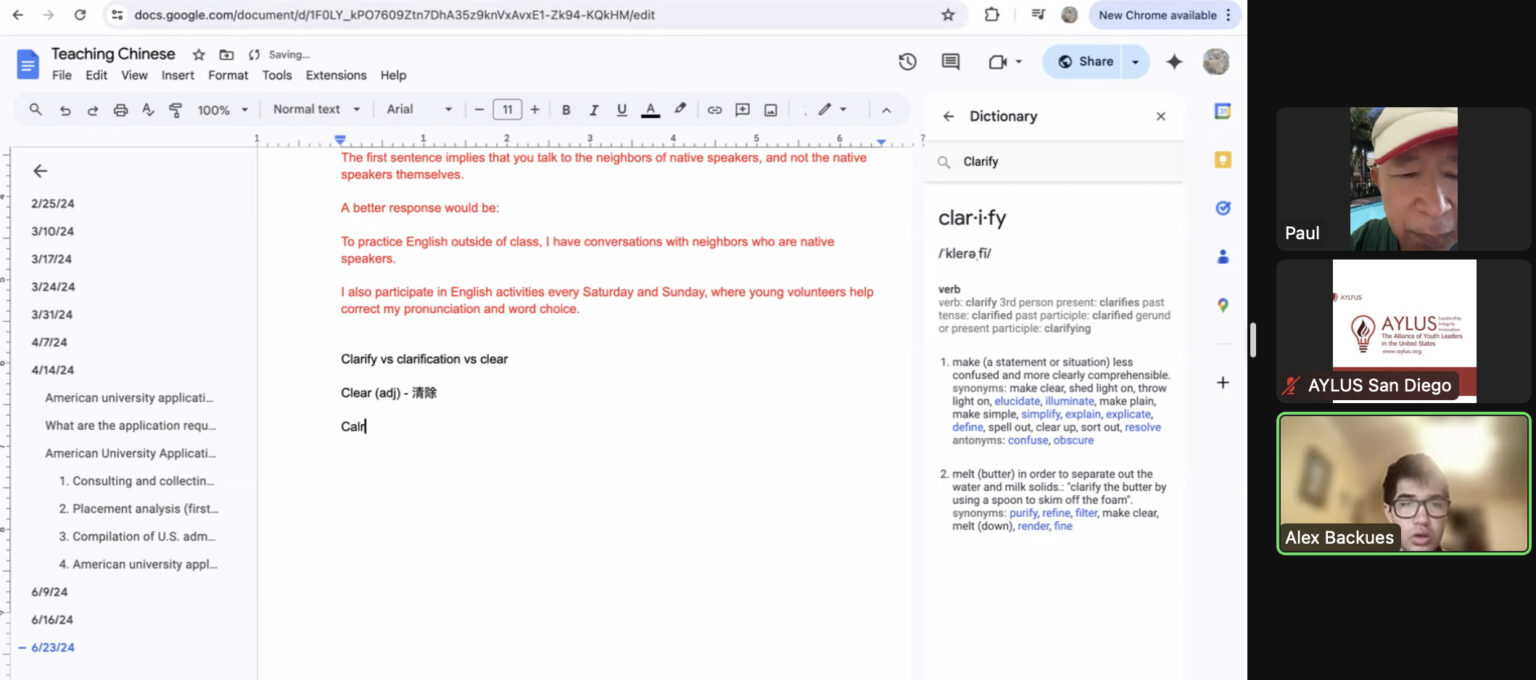The image size is (1536, 680).
Task: Bookmark this page with the star
Action: click(x=948, y=15)
